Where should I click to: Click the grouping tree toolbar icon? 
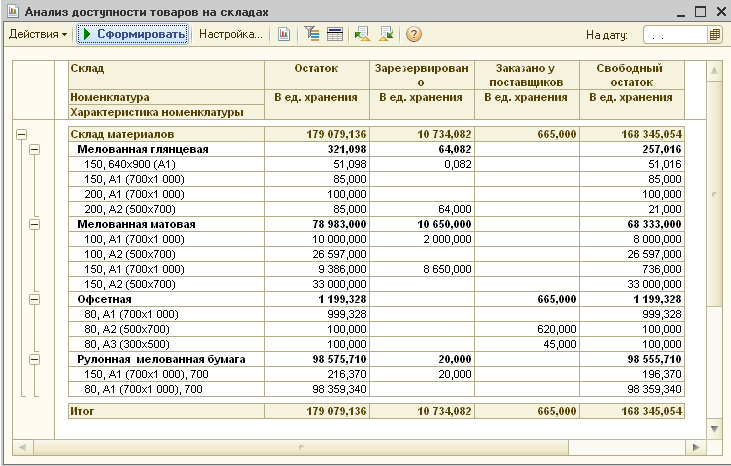coord(311,34)
